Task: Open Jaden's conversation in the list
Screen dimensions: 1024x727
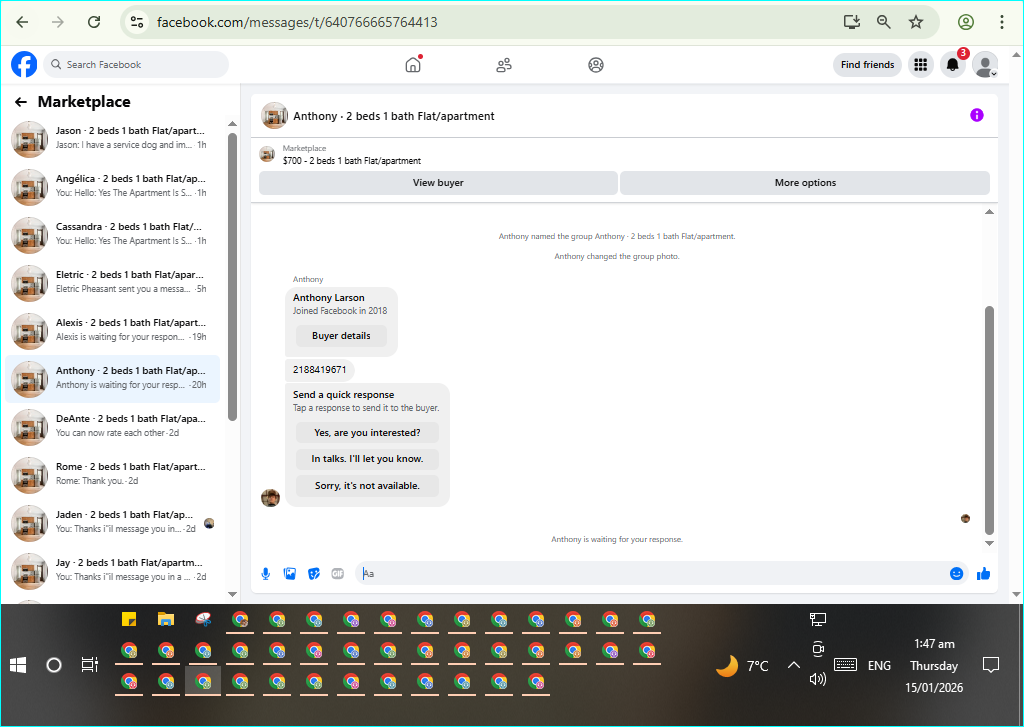Action: tap(112, 522)
